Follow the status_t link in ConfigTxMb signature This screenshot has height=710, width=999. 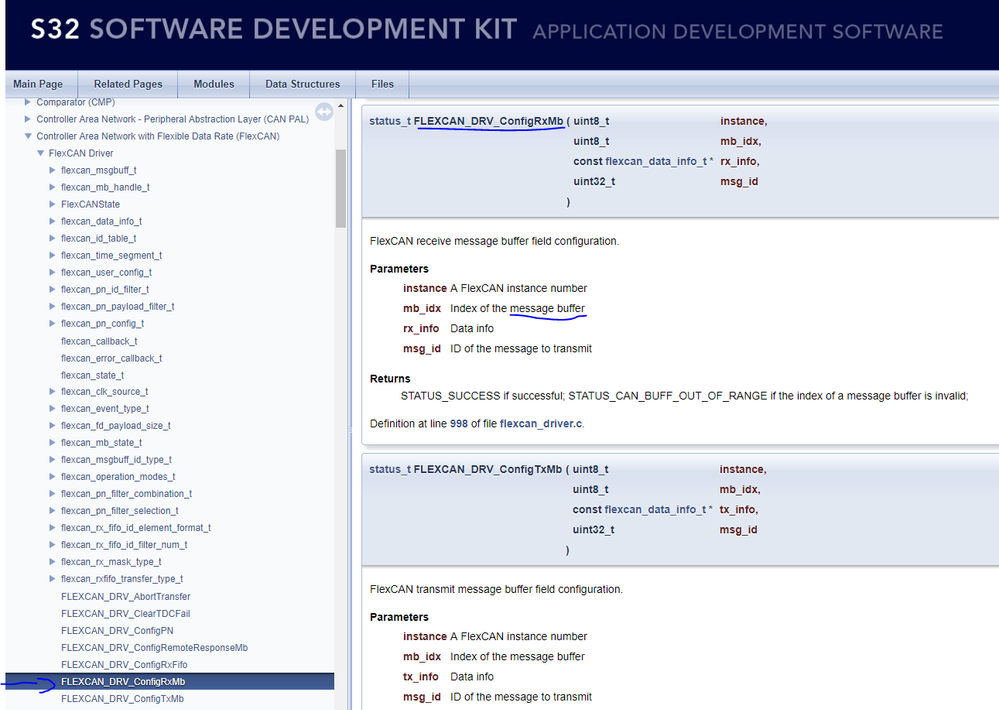coord(390,469)
